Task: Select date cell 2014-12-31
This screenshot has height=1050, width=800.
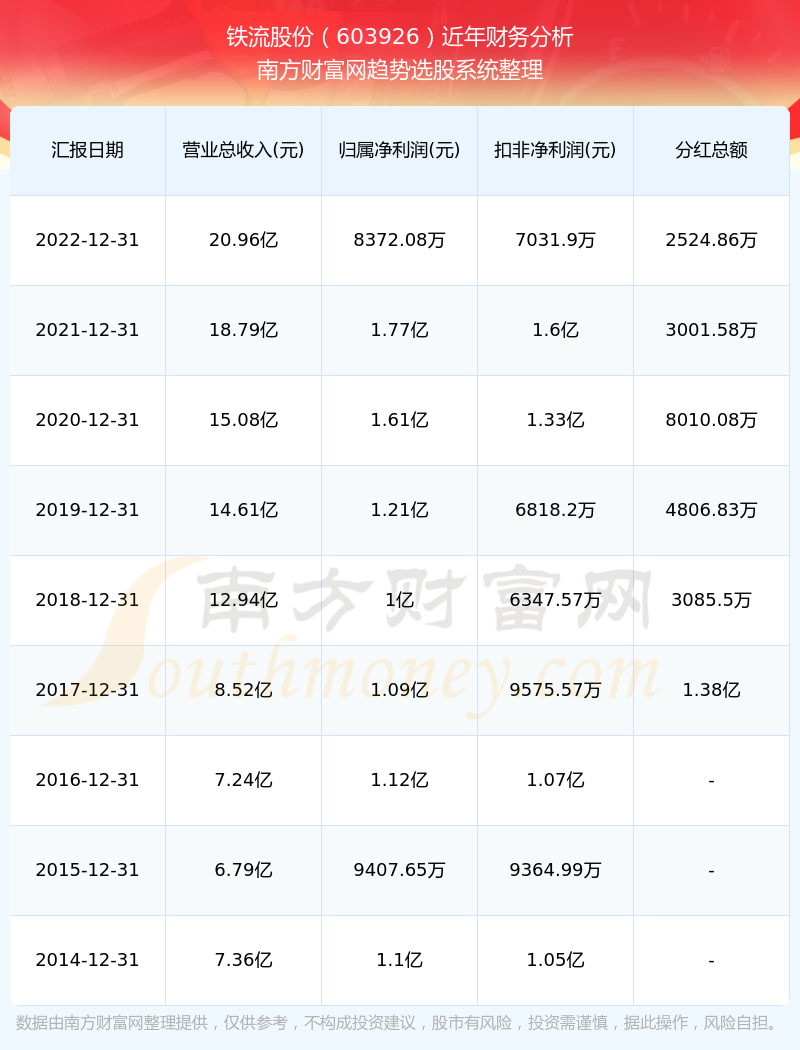Action: 88,960
